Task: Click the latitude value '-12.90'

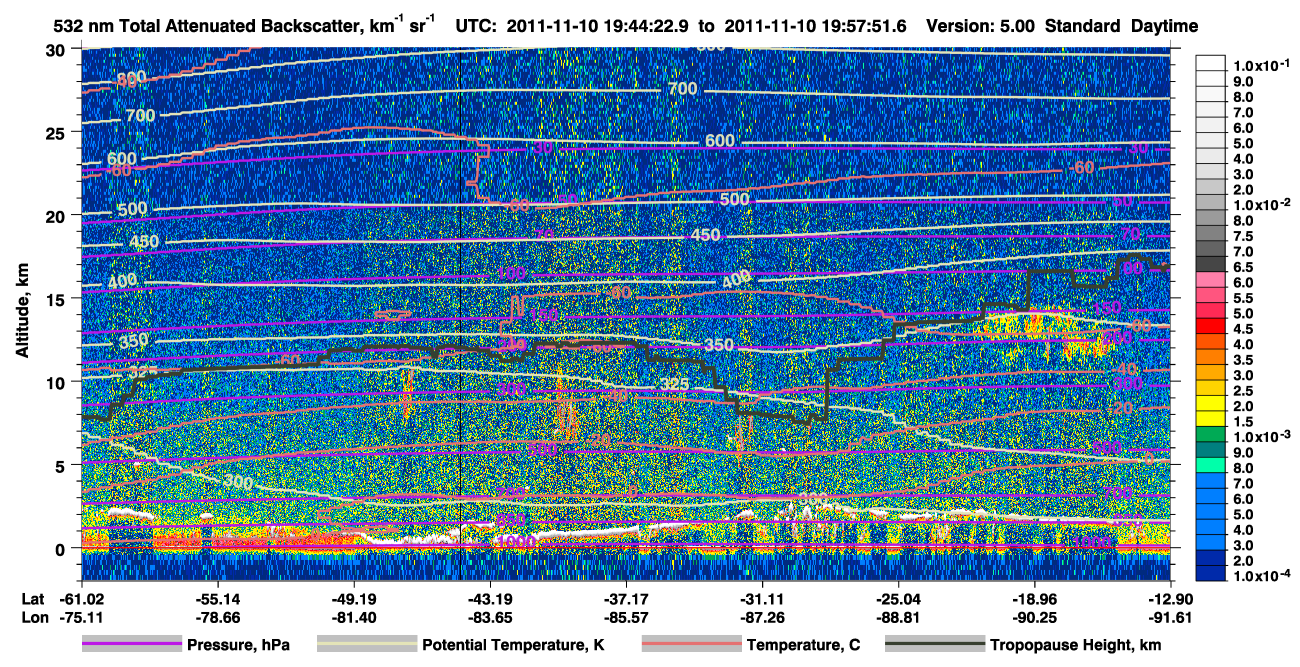Action: point(1171,599)
